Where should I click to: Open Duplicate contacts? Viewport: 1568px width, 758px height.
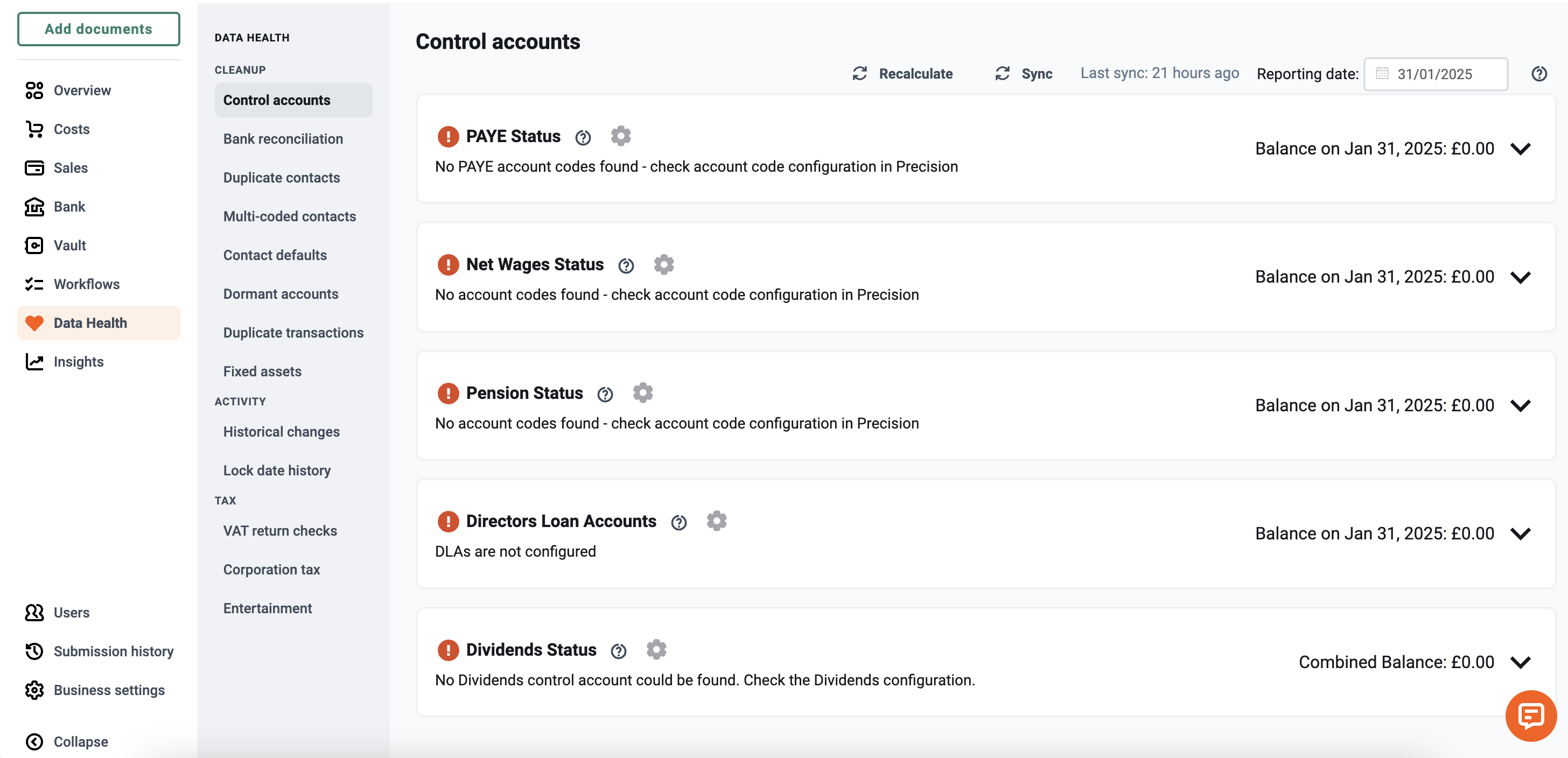293,178
